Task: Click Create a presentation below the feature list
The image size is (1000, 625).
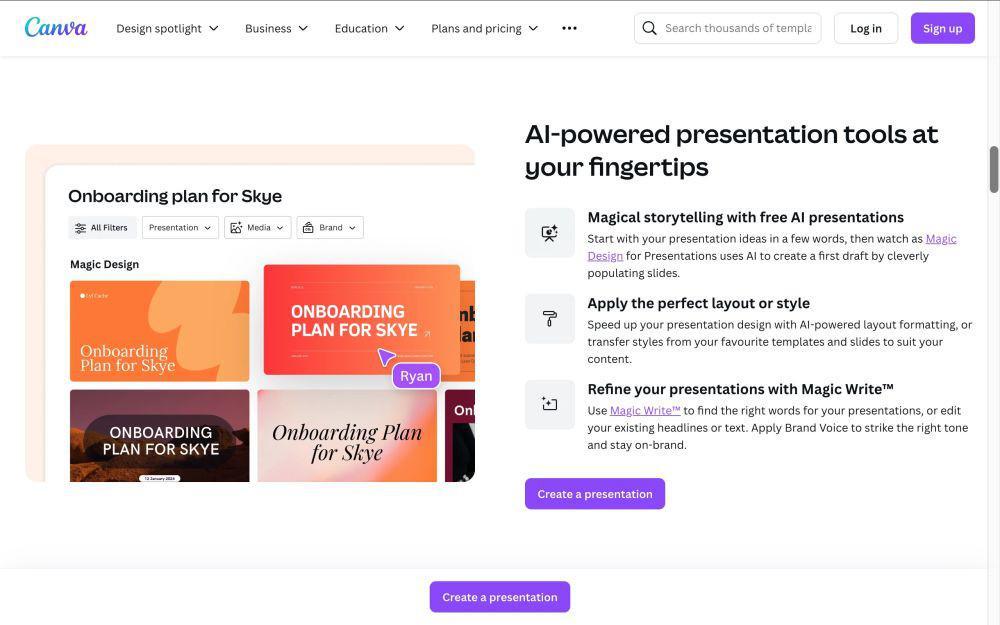Action: 594,494
